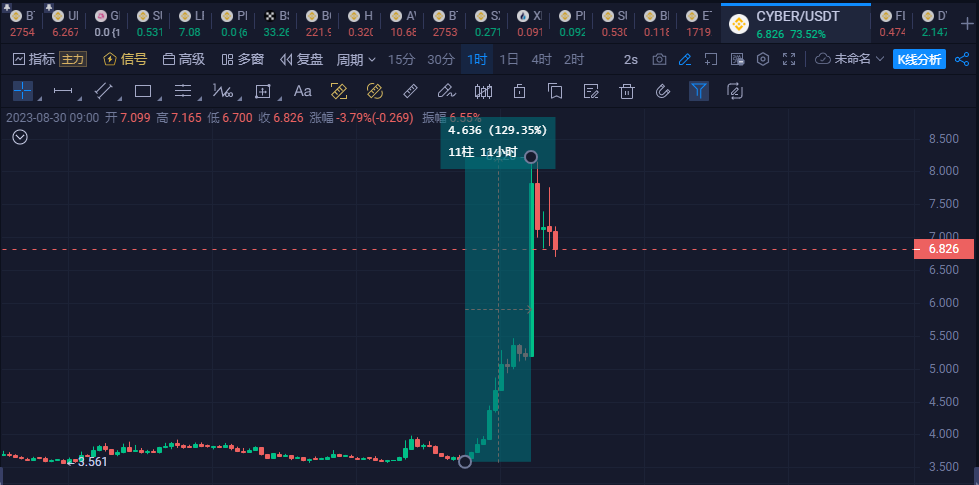
Task: Toggle the lock drawings icon
Action: 519,91
